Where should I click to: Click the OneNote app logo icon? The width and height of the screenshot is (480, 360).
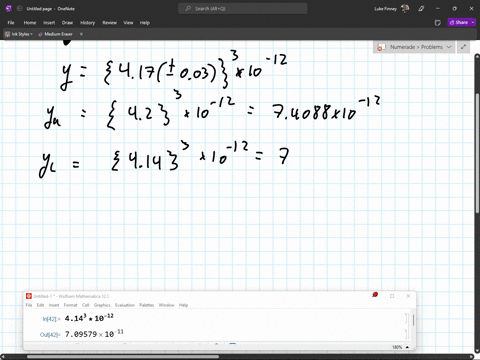tap(9, 9)
